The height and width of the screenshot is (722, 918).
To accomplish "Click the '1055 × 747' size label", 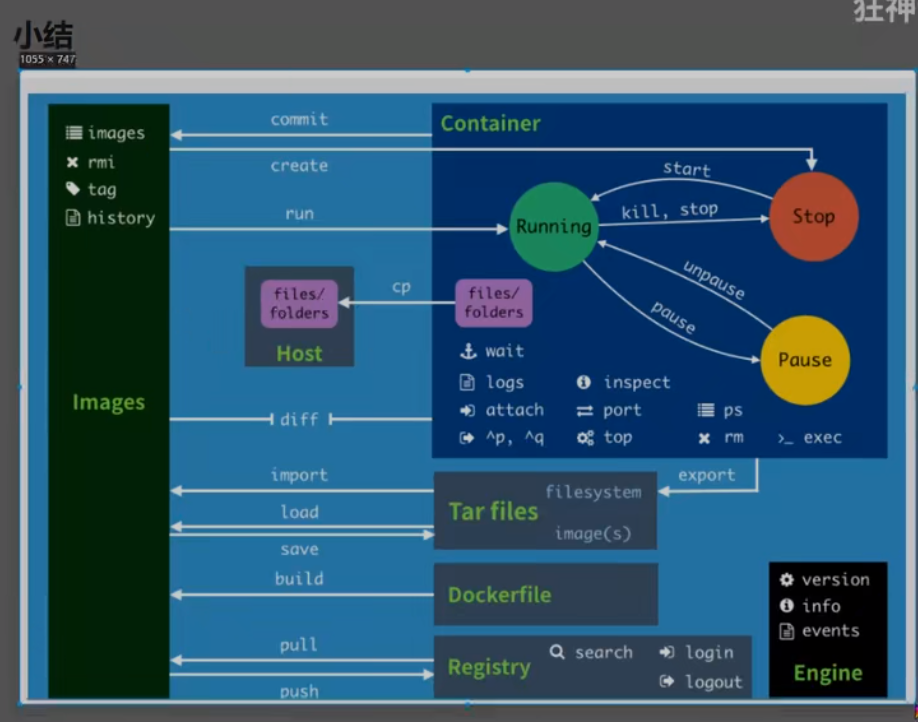I will [x=47, y=59].
